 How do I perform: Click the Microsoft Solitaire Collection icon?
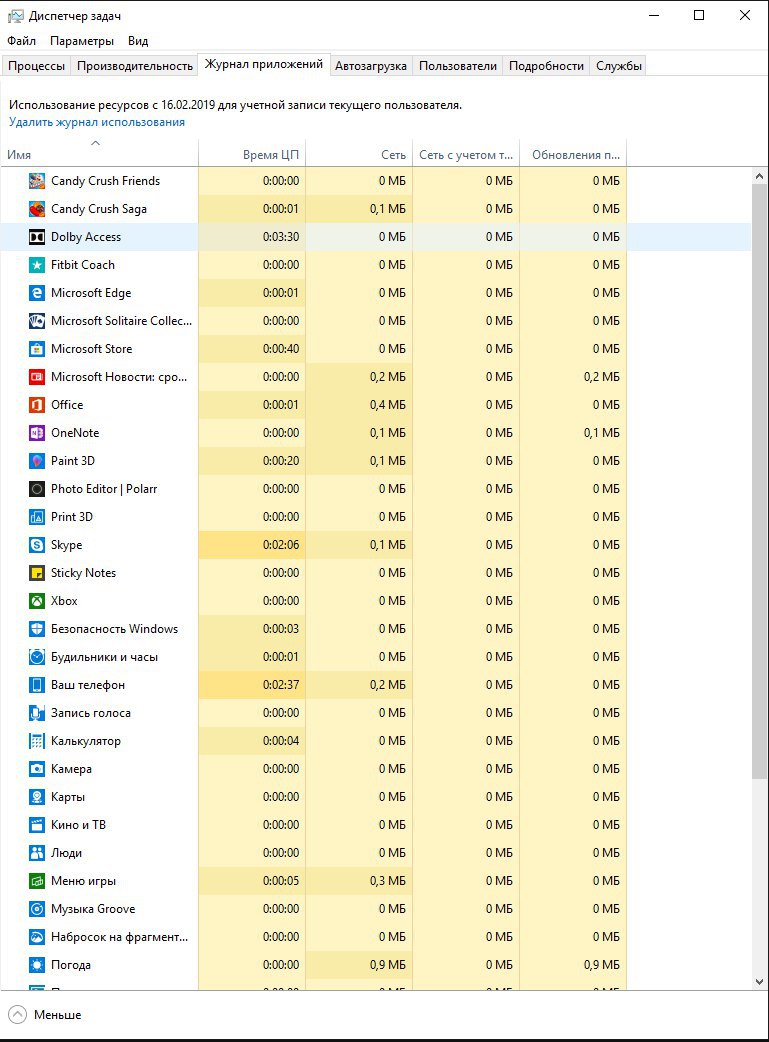coord(37,321)
